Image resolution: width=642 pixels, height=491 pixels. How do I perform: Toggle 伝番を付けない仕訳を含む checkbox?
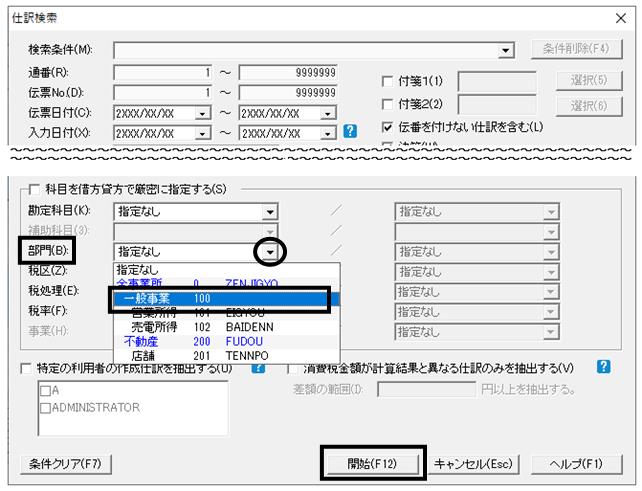[391, 127]
